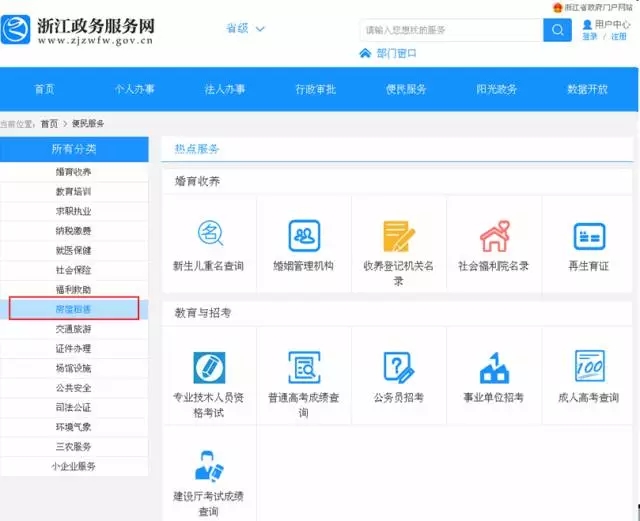Open 普通高考成绩查询 icon
Image resolution: width=640 pixels, height=521 pixels.
304,367
